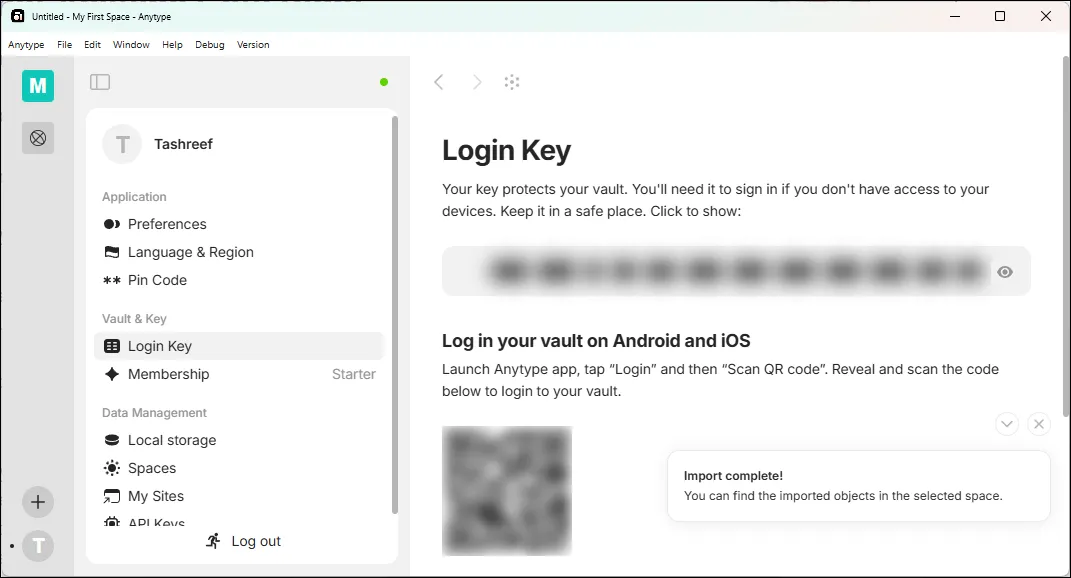Image resolution: width=1071 pixels, height=578 pixels.
Task: Open the Gallery sidebar icon below the space
Action: [37, 138]
